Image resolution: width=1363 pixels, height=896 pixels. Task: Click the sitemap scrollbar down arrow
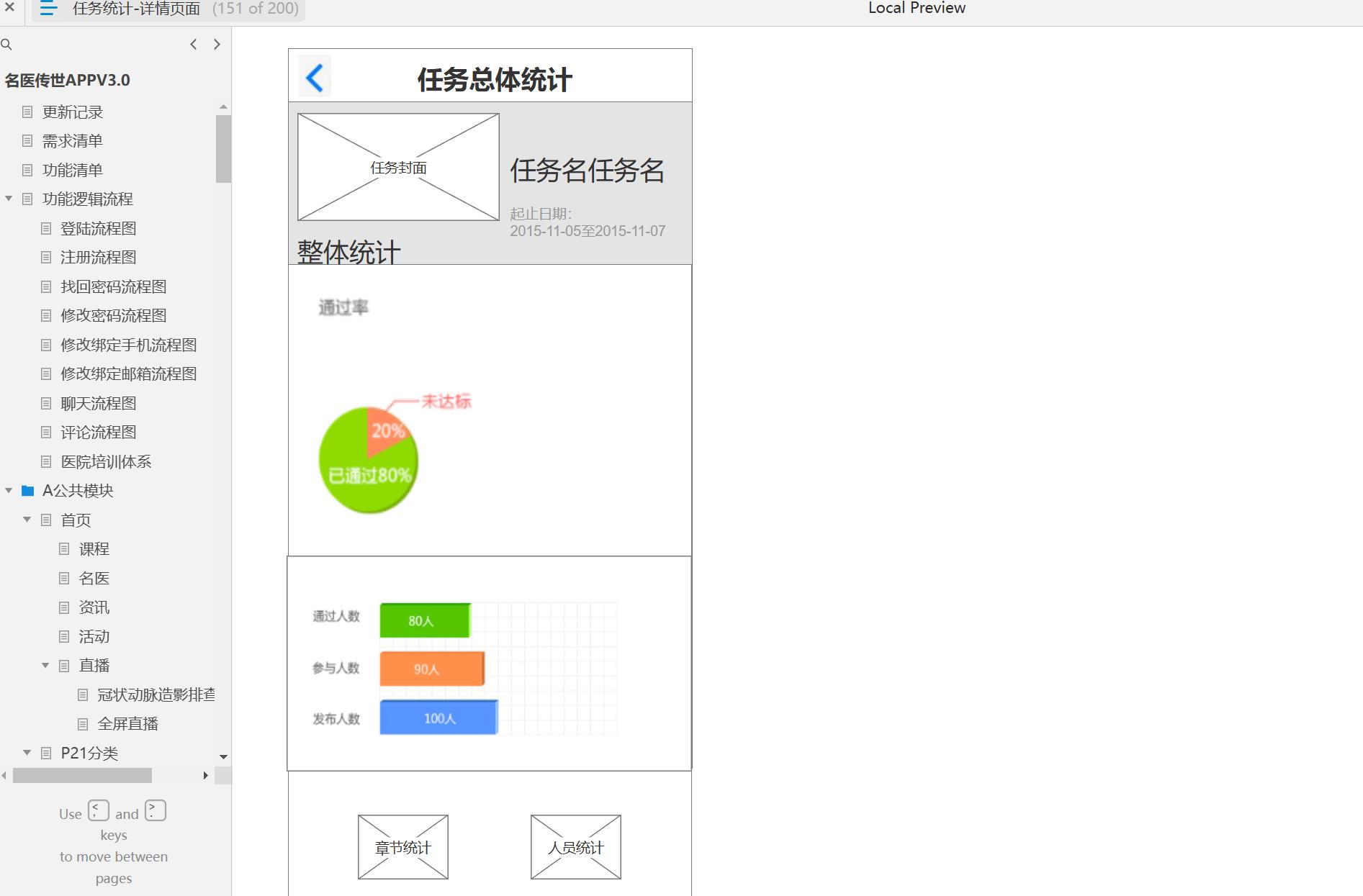coord(223,756)
